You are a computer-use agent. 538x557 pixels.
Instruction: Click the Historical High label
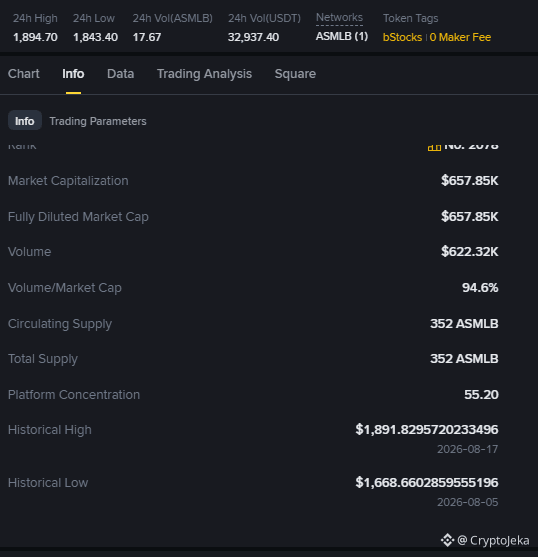(x=50, y=430)
